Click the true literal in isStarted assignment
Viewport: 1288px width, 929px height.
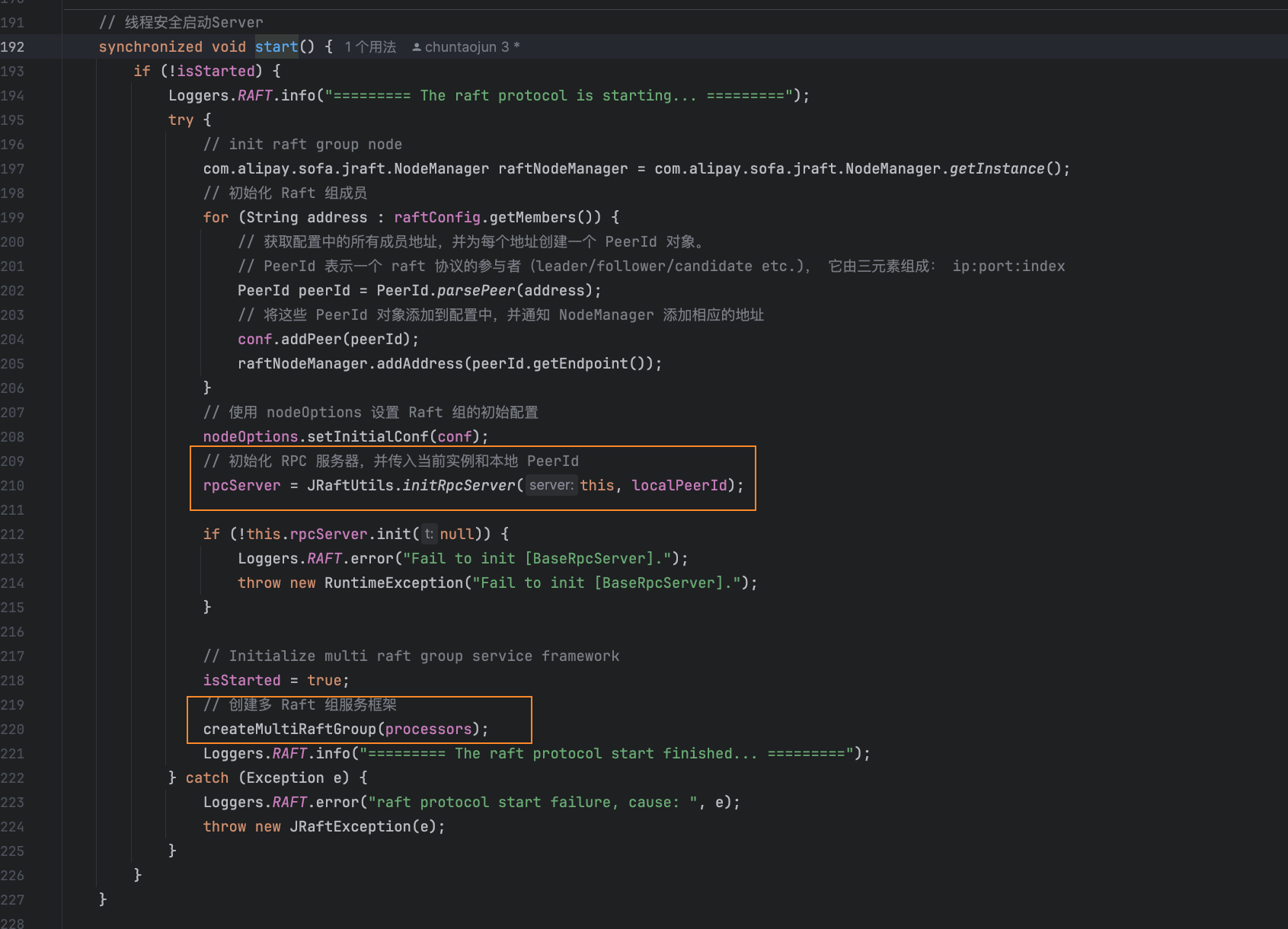(x=324, y=681)
